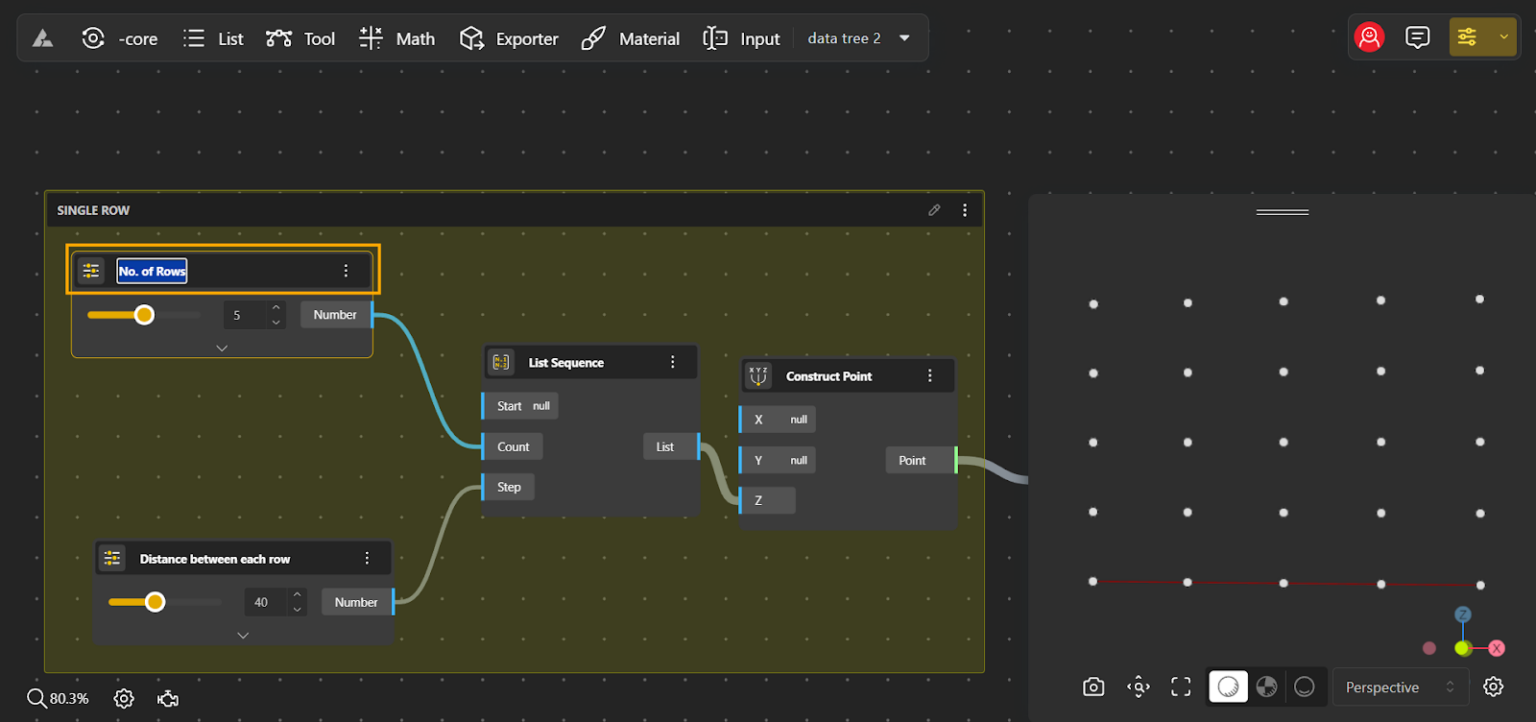Open the Perspective view dropdown
This screenshot has height=722, width=1536.
[x=1400, y=687]
